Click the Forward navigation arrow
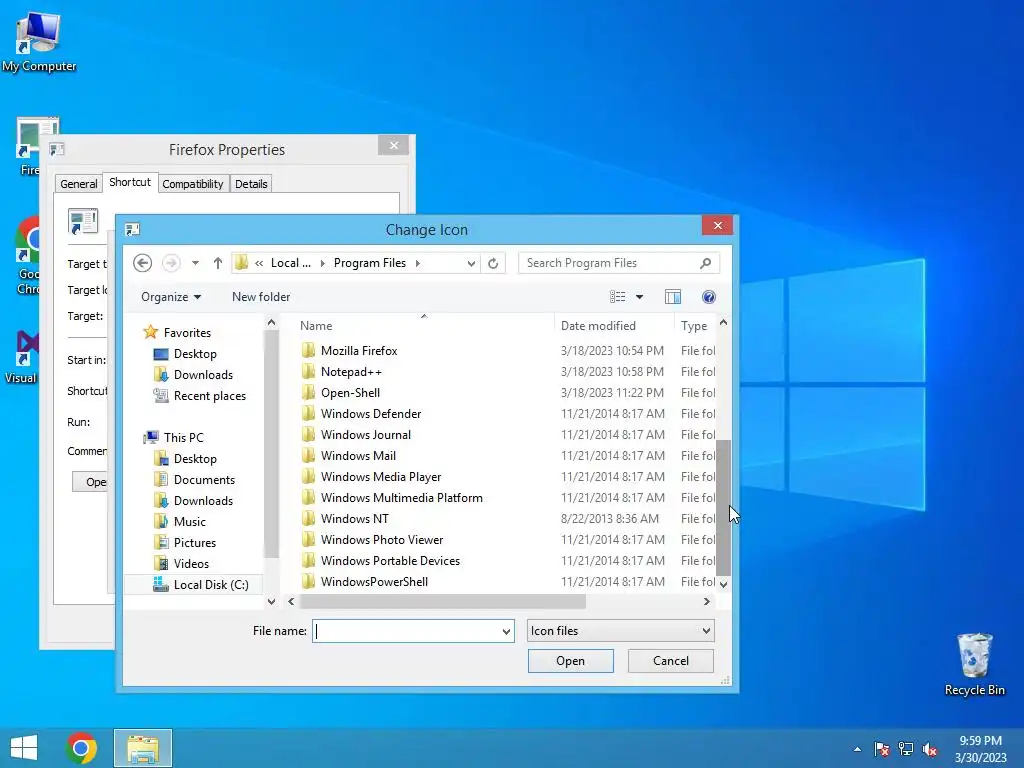The width and height of the screenshot is (1024, 768). coord(171,263)
